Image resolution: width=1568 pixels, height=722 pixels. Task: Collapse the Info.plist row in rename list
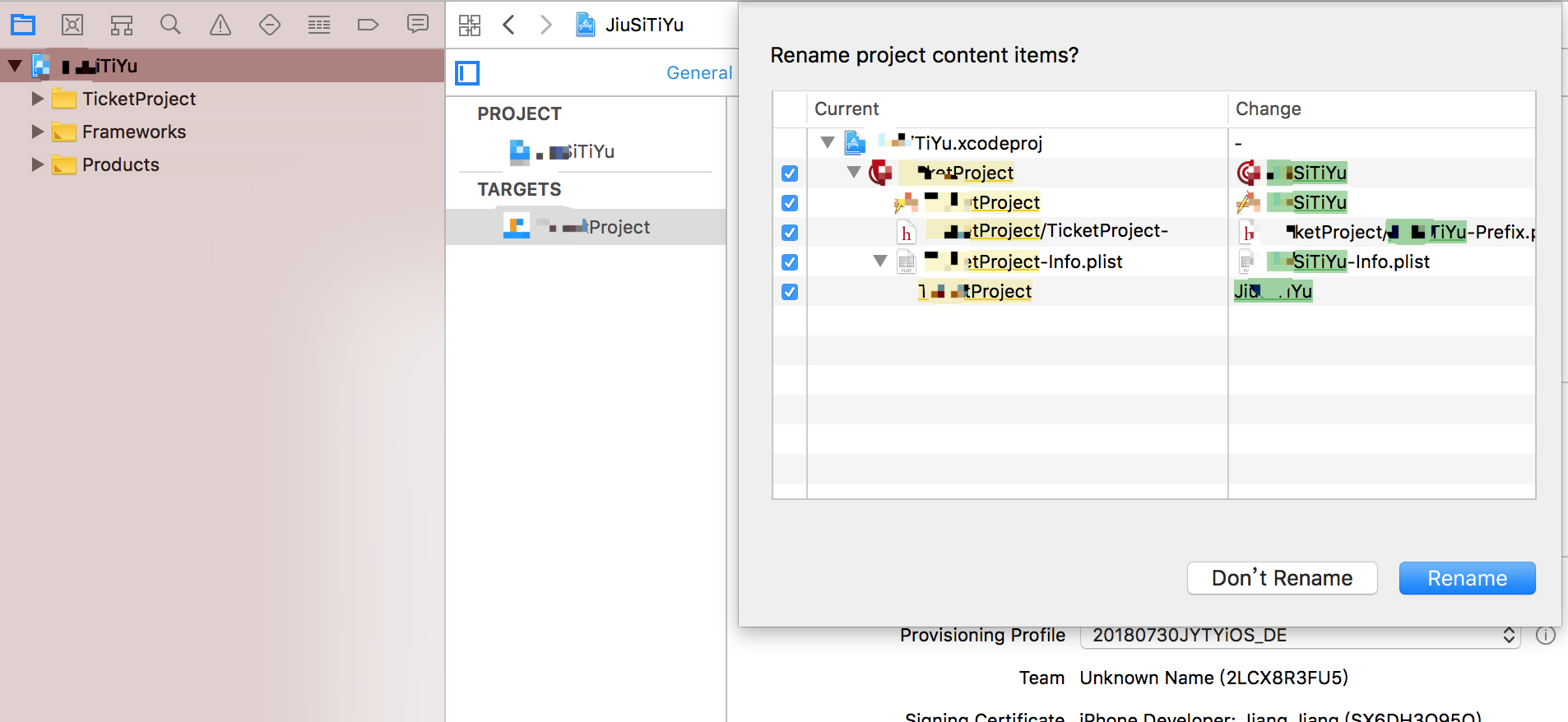point(880,261)
